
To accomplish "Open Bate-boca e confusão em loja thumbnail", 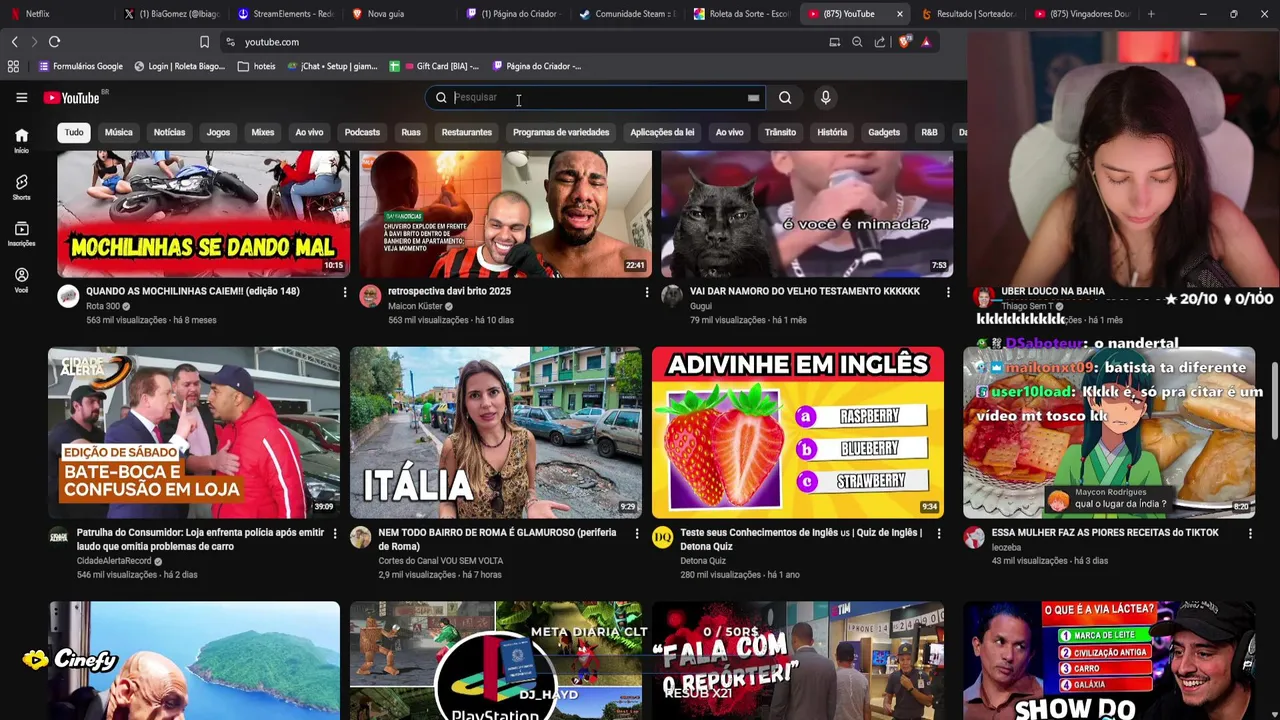I will tap(194, 432).
